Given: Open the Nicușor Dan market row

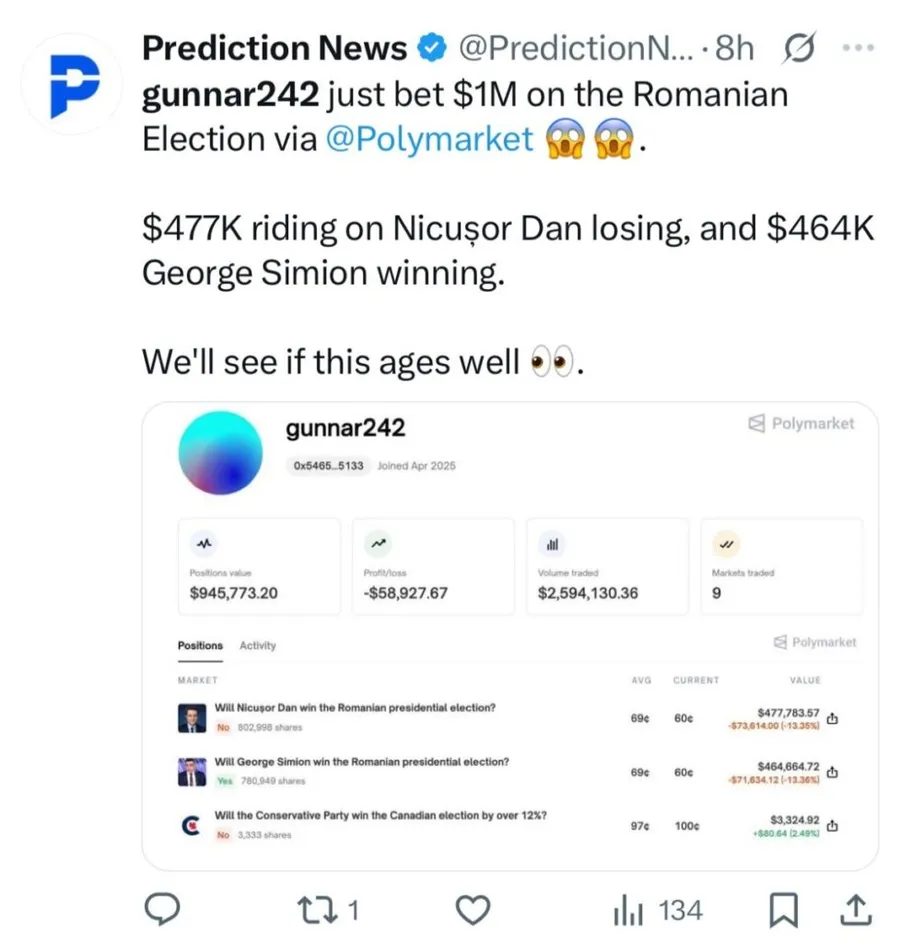Looking at the screenshot, I should pyautogui.click(x=508, y=717).
